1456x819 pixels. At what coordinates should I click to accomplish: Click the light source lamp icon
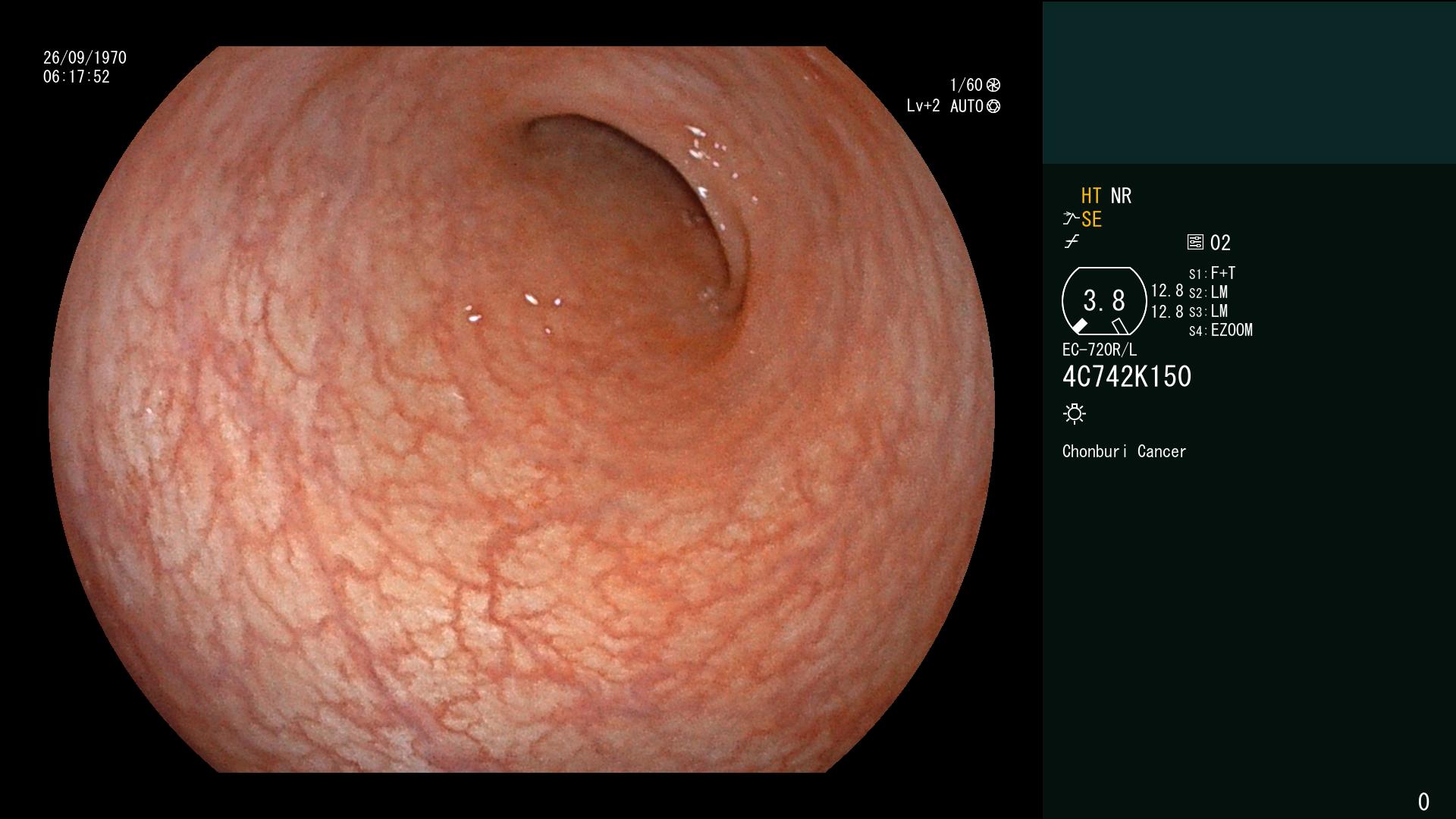click(1075, 413)
